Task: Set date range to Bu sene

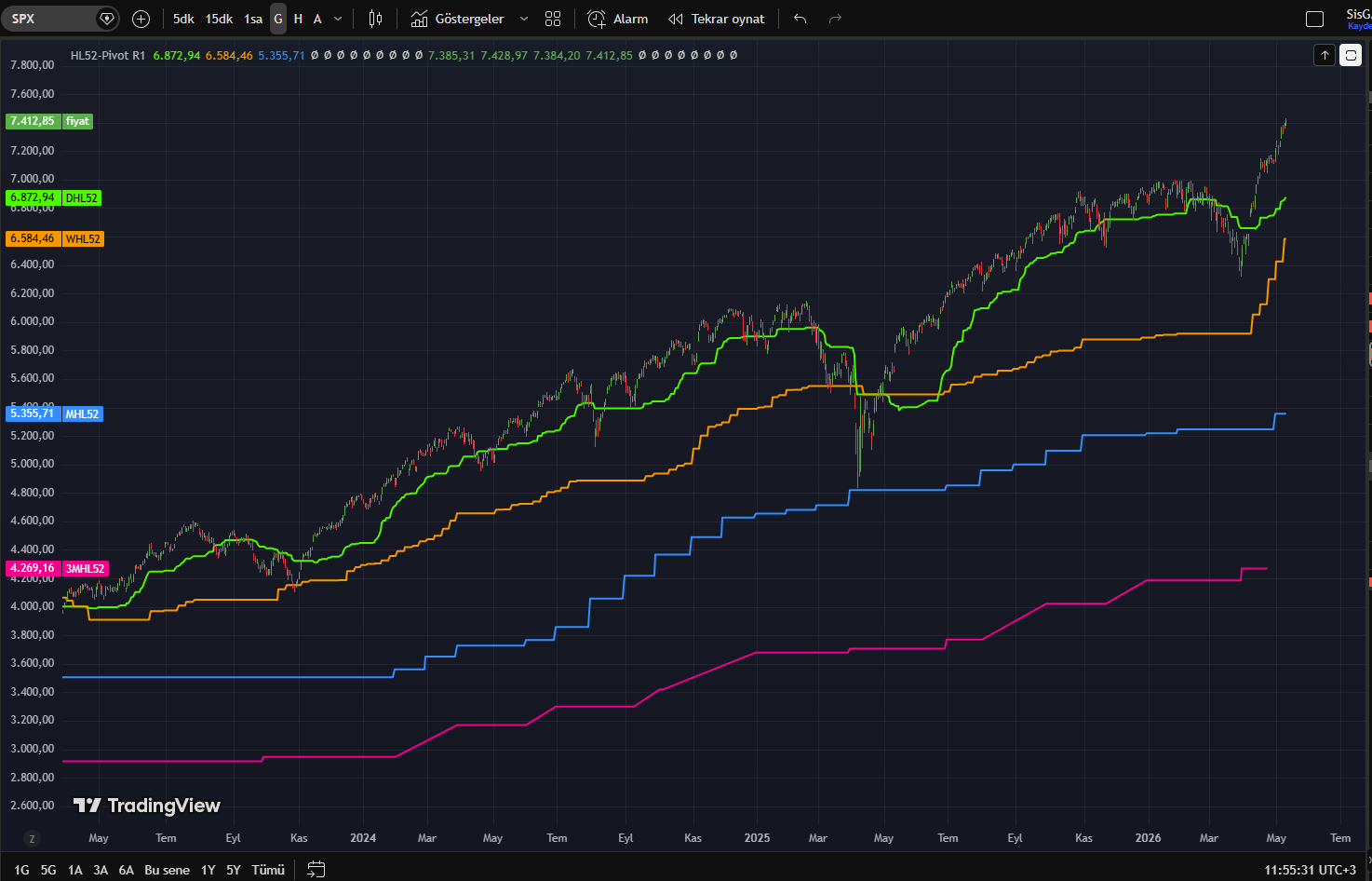Action: [168, 870]
